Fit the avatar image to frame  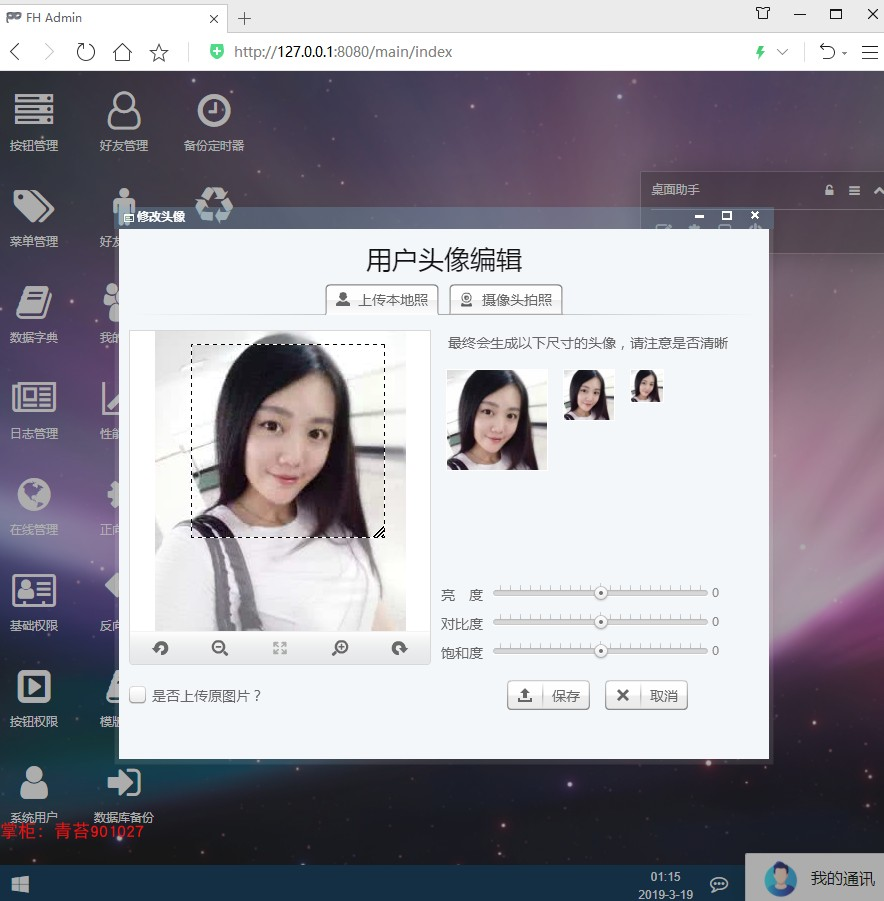coord(280,649)
